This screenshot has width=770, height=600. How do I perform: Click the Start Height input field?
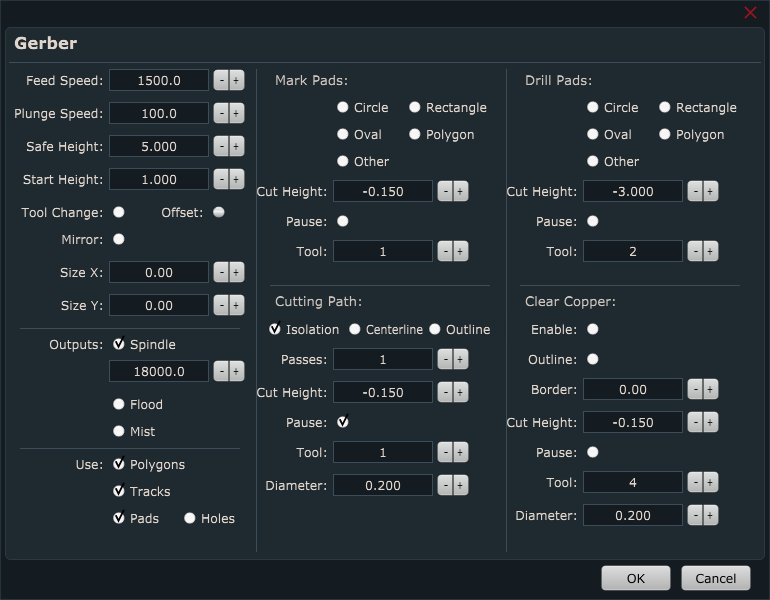tap(159, 179)
